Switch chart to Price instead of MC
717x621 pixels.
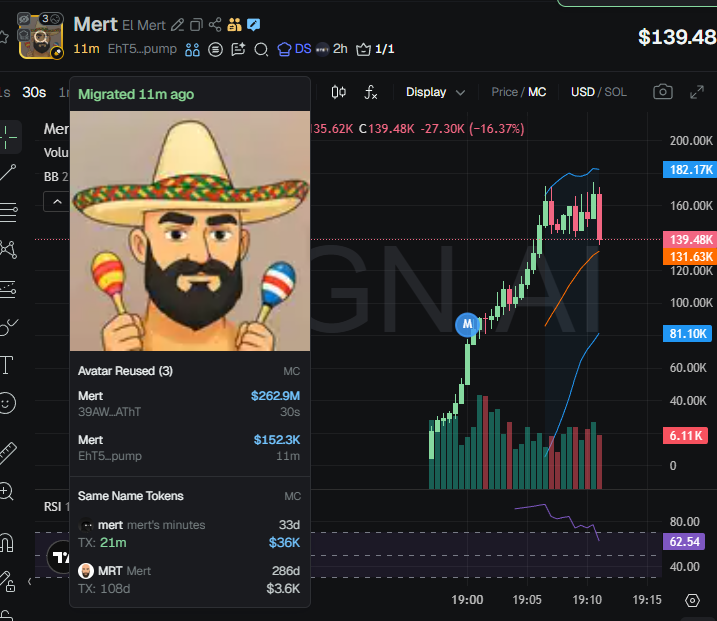(x=504, y=92)
